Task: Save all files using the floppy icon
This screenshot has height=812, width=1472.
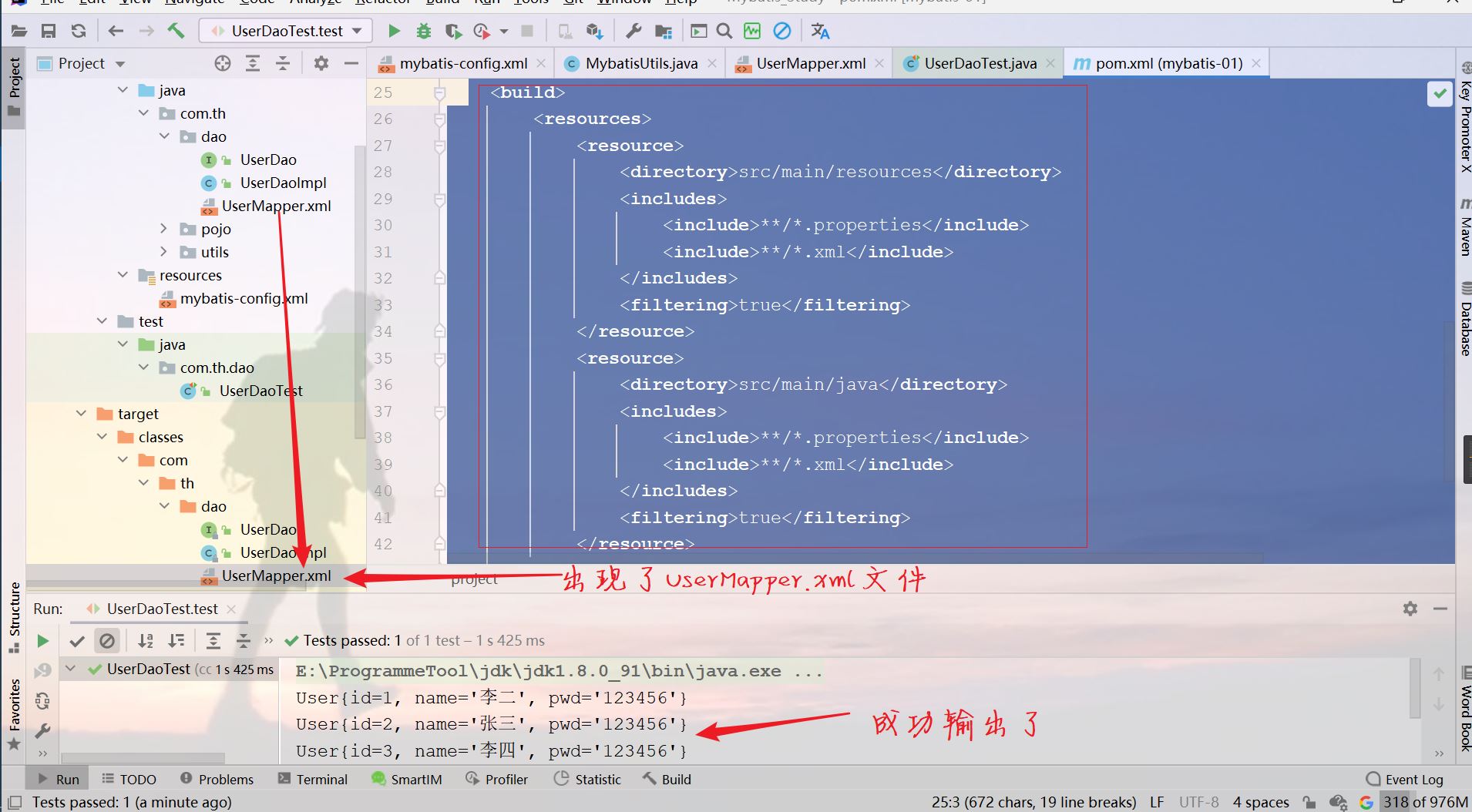Action: tap(49, 31)
